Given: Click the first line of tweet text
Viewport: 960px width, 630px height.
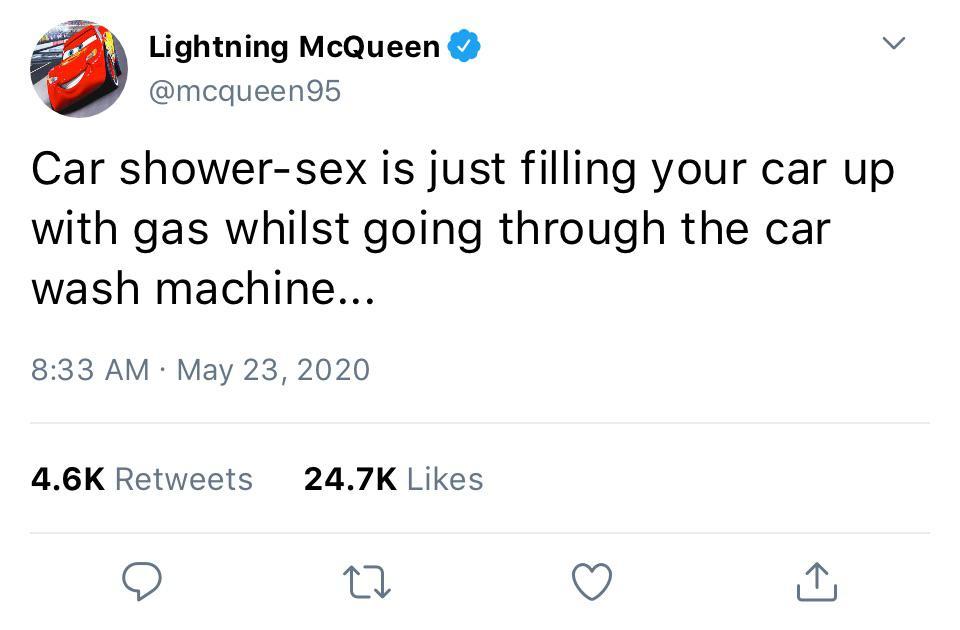Looking at the screenshot, I should click(463, 170).
